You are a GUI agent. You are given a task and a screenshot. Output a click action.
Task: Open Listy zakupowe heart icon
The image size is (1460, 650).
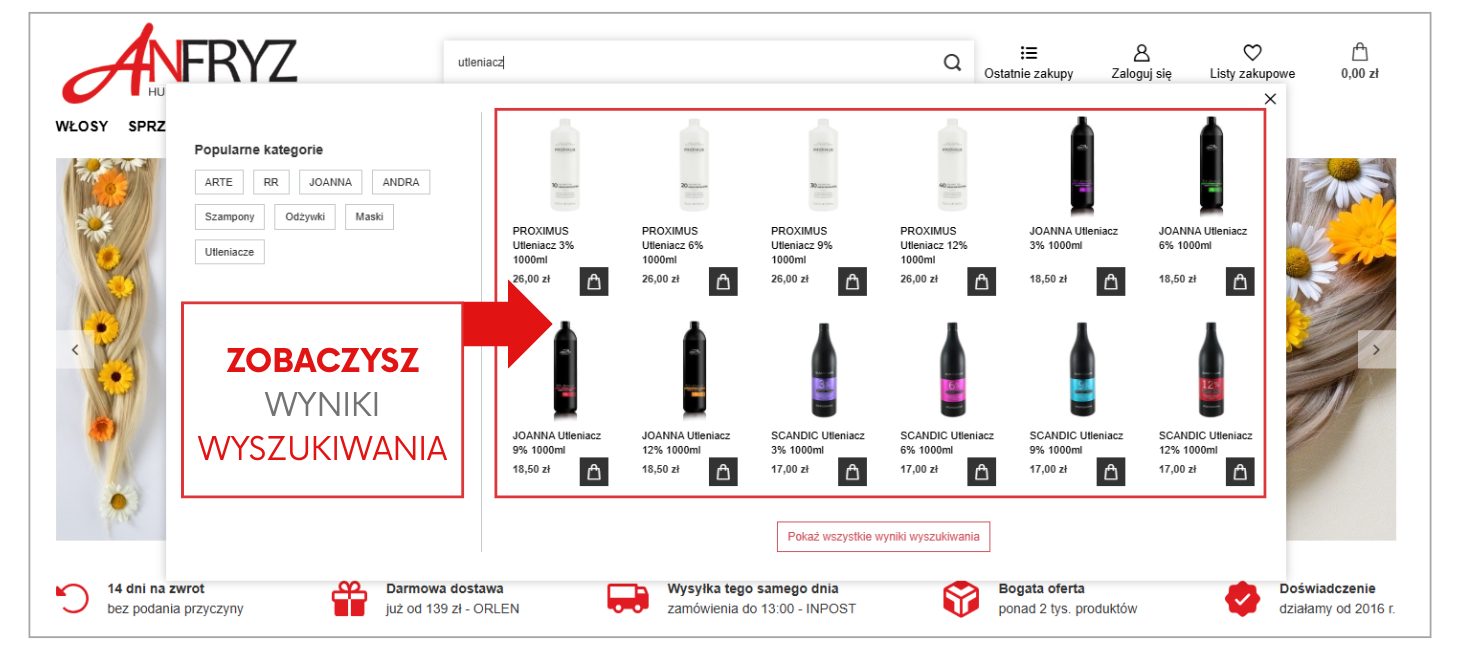(x=1252, y=52)
